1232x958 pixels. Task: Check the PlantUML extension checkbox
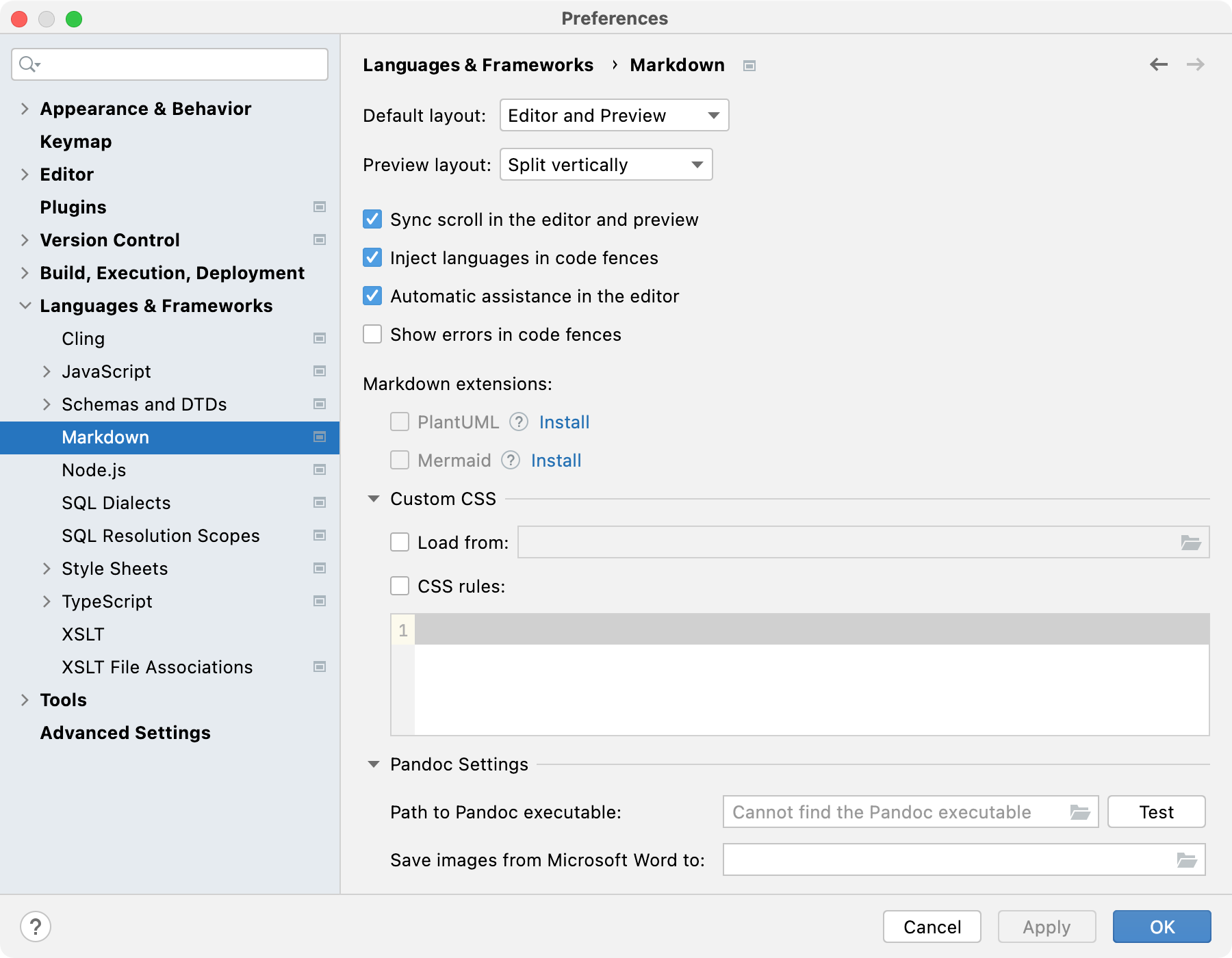point(400,422)
